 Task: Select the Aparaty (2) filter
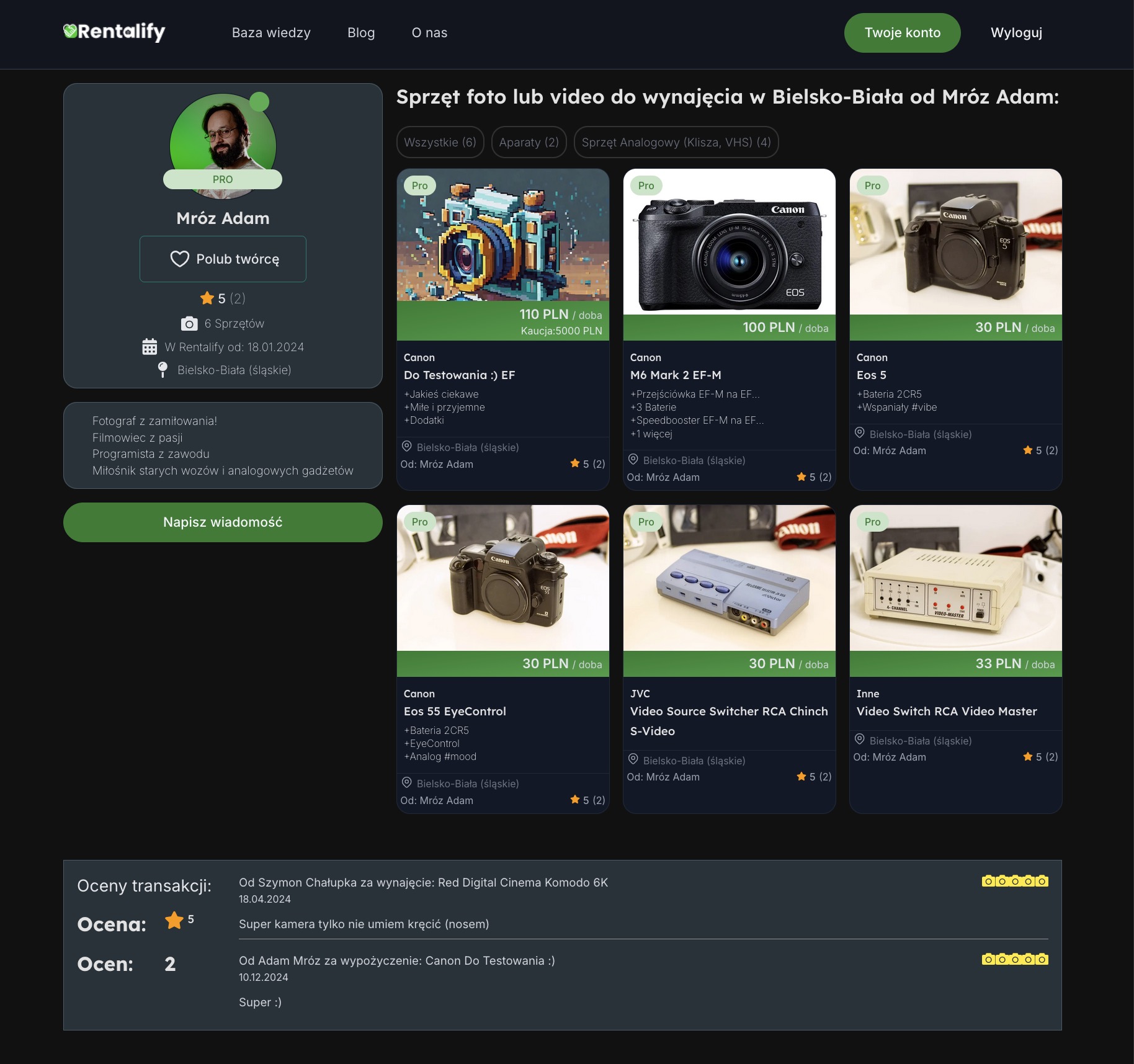tap(529, 142)
